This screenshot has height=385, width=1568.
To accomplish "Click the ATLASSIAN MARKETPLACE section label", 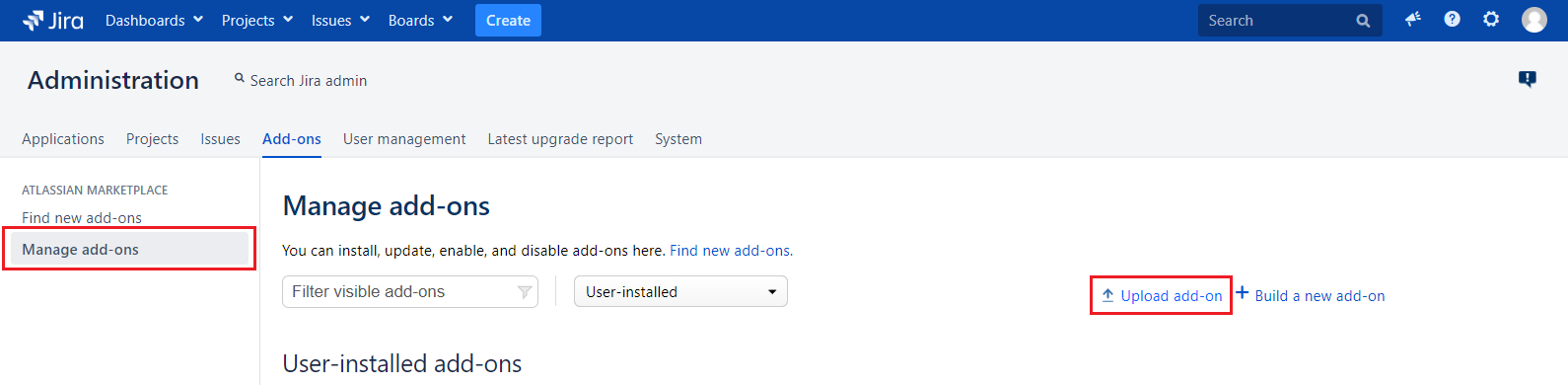I will (95, 190).
